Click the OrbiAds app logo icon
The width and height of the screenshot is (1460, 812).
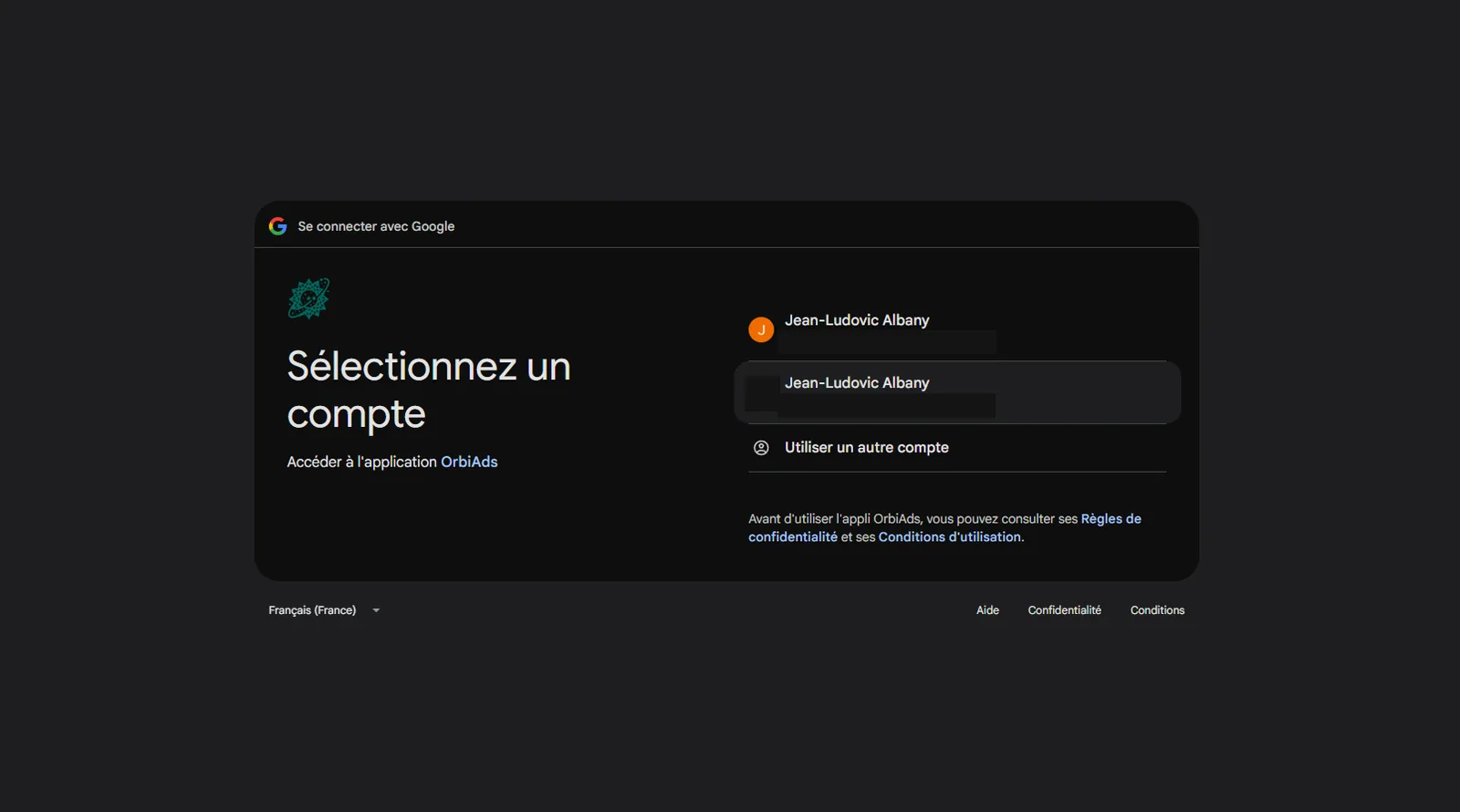(308, 298)
